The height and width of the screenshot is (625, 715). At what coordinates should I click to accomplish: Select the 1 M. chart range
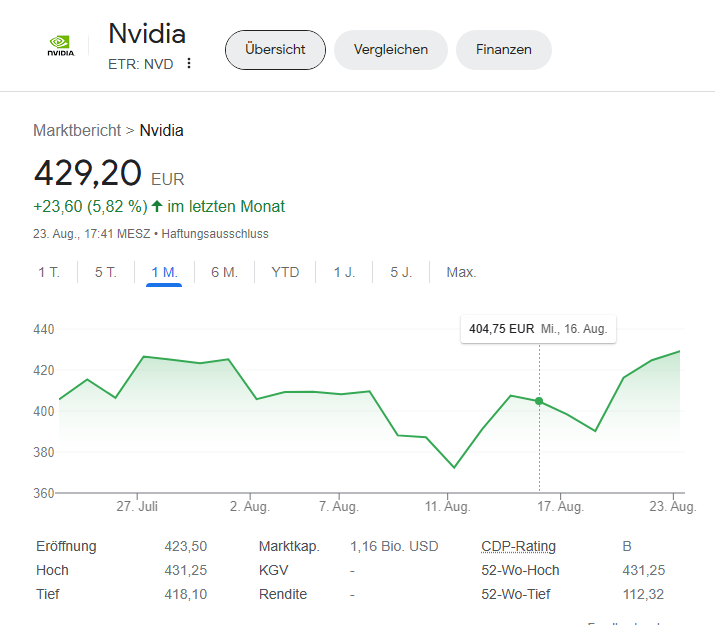coord(164,272)
